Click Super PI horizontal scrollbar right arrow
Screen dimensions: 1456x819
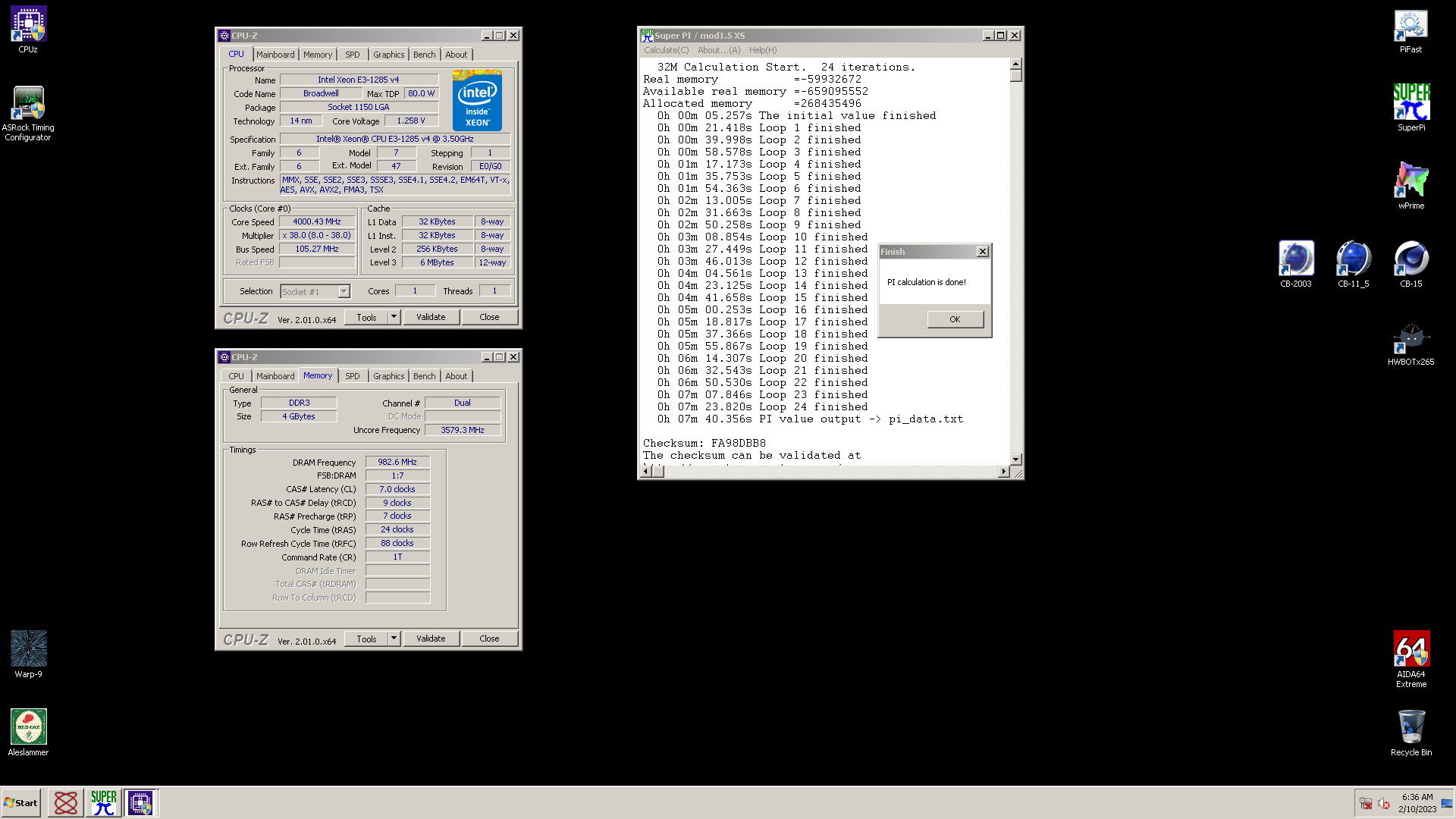click(1004, 472)
